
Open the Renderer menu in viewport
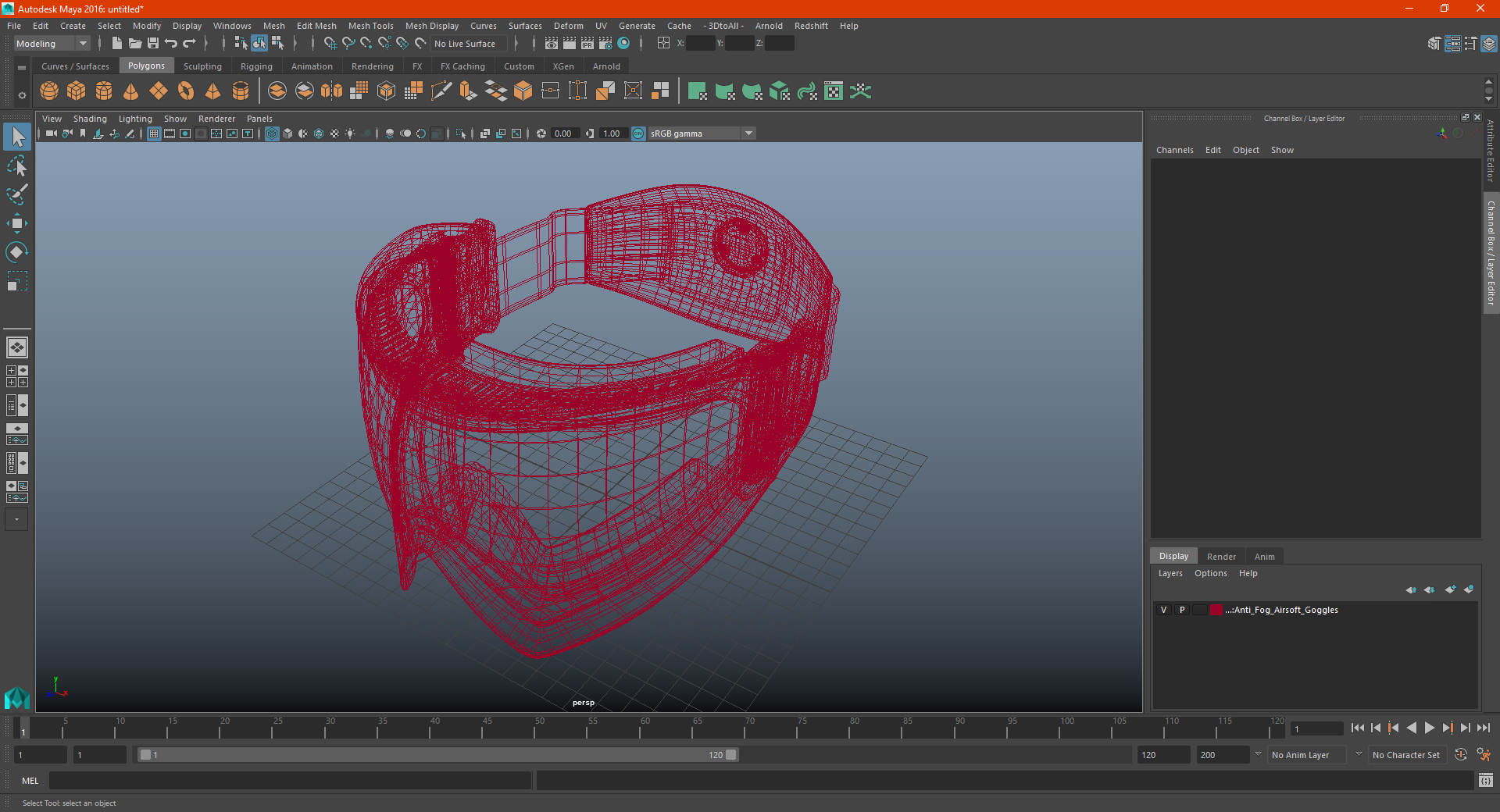tap(216, 119)
